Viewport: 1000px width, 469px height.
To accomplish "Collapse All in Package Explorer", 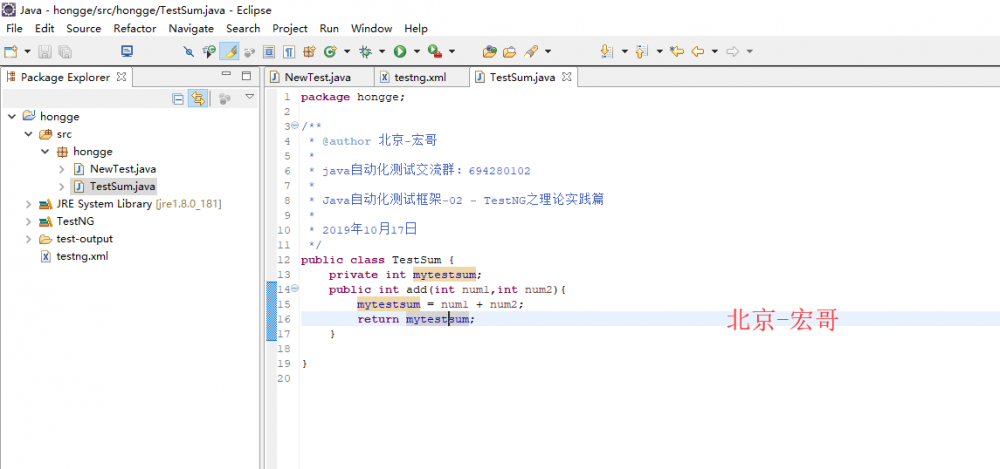I will click(x=178, y=98).
